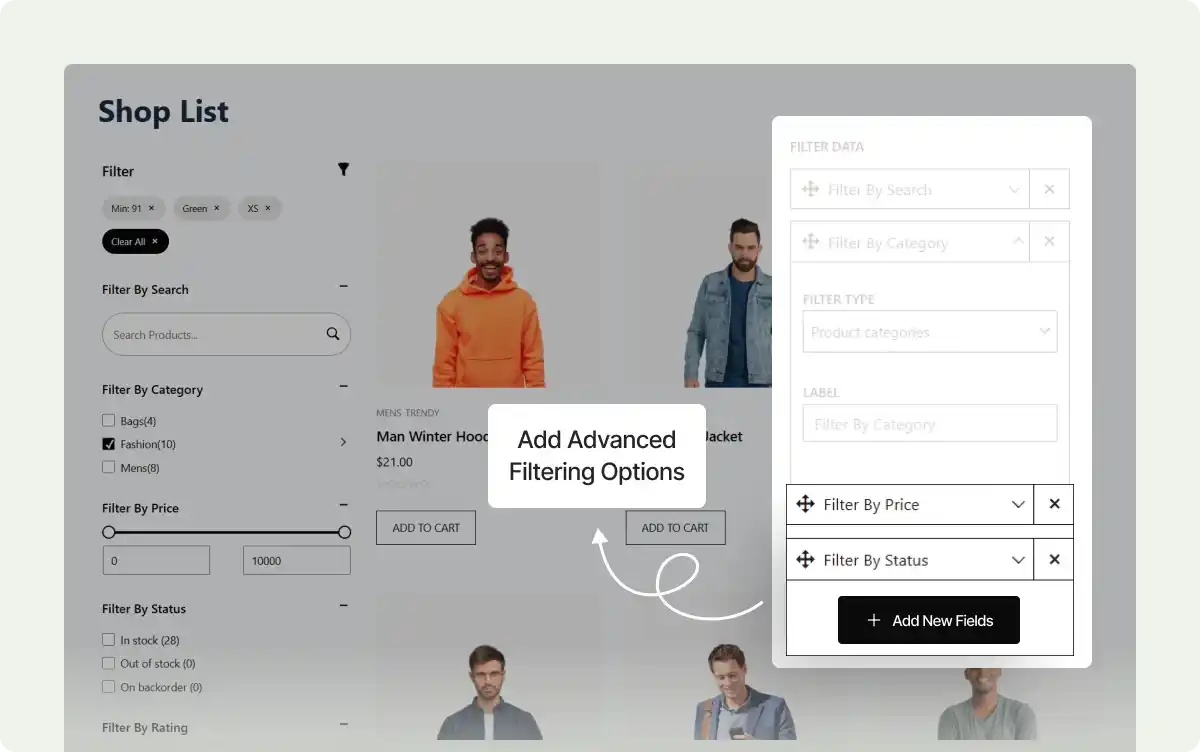Enable the In stock checkbox

(109, 640)
